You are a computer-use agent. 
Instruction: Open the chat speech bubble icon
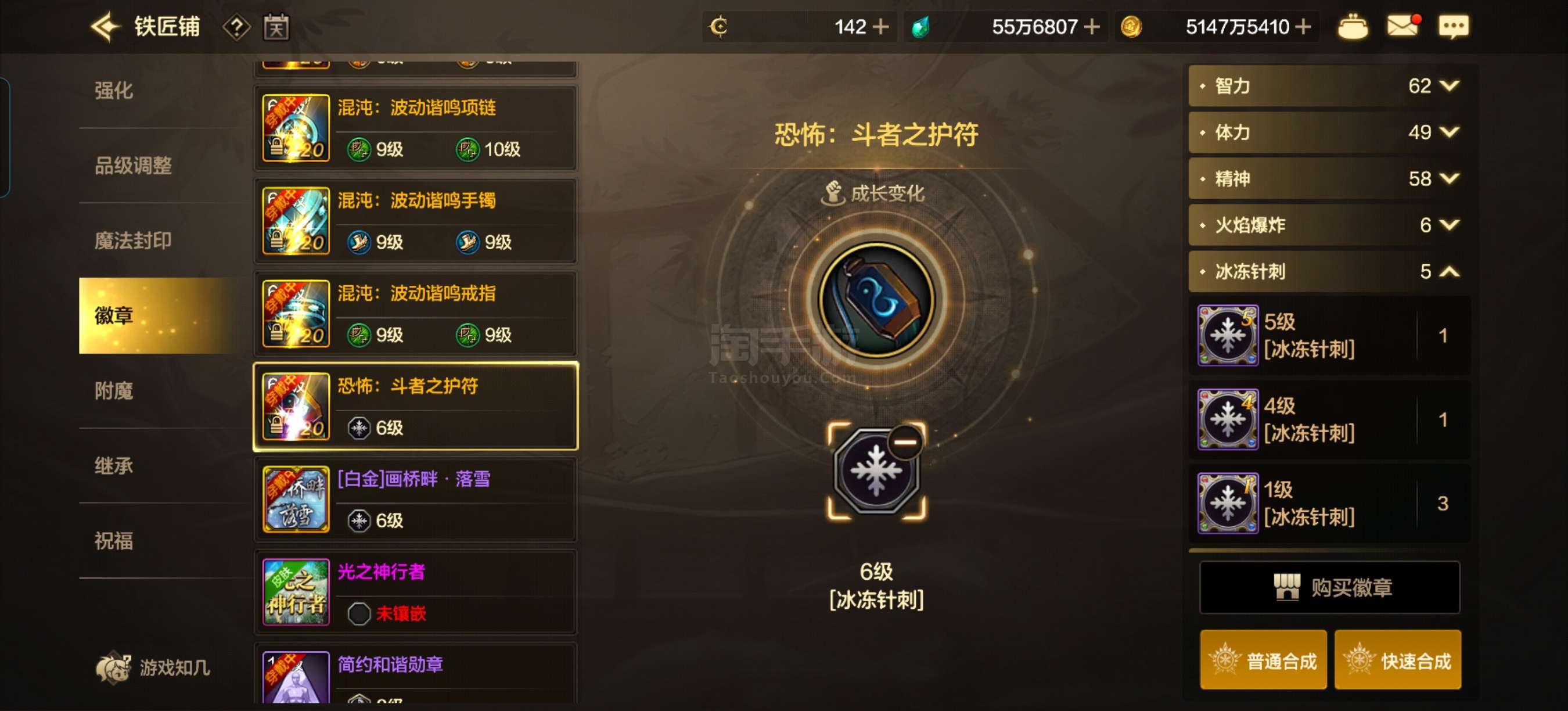(1454, 27)
